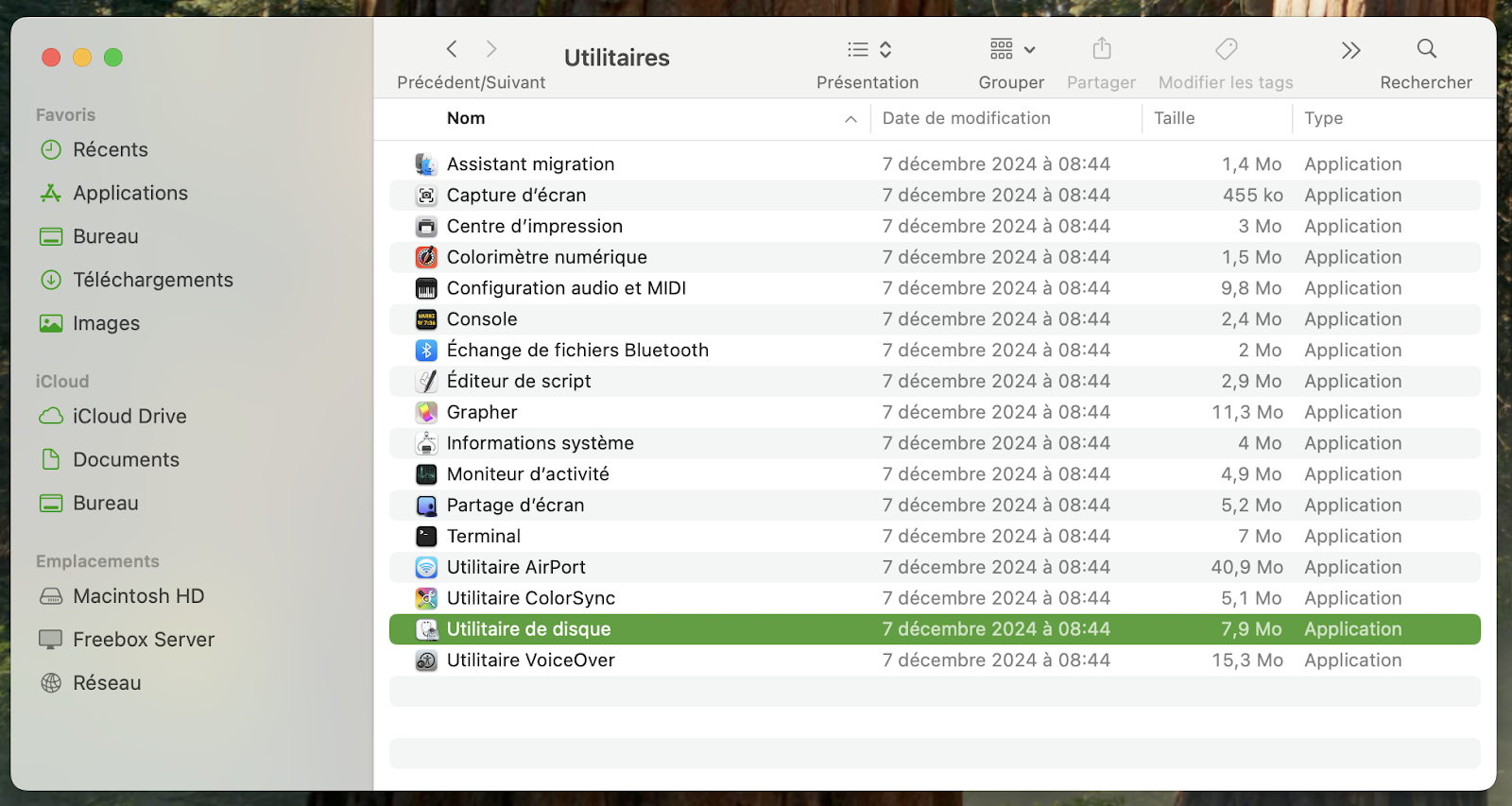The width and height of the screenshot is (1512, 806).
Task: Open the Présentation view switcher
Action: (x=869, y=49)
